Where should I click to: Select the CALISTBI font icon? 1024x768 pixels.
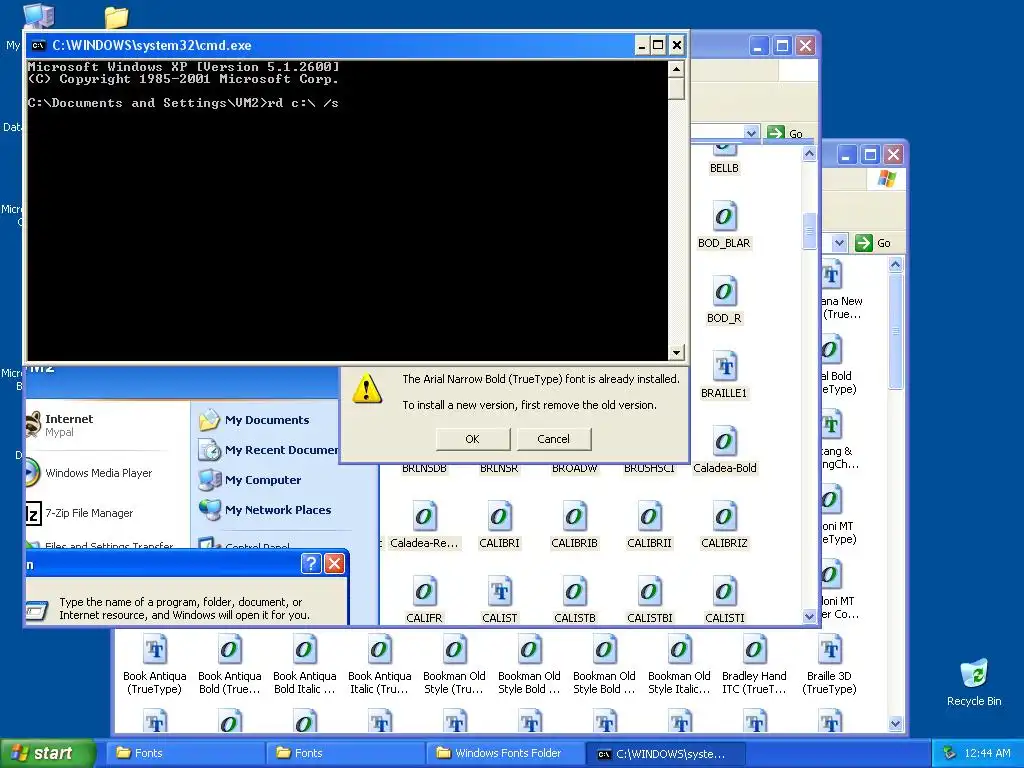coord(649,592)
